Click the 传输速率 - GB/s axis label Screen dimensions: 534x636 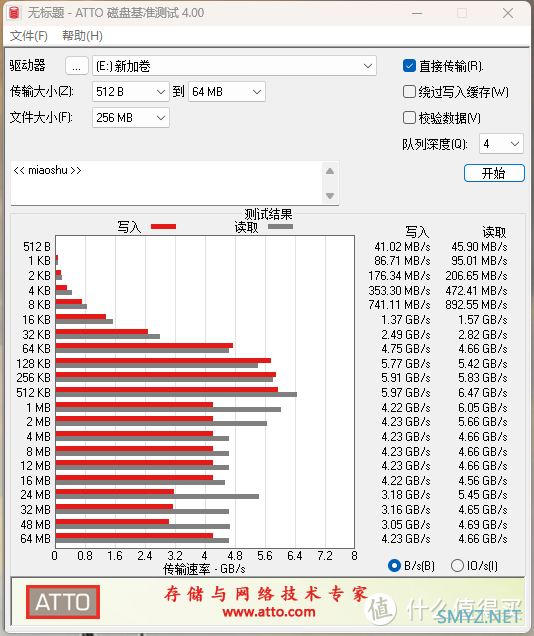point(204,569)
